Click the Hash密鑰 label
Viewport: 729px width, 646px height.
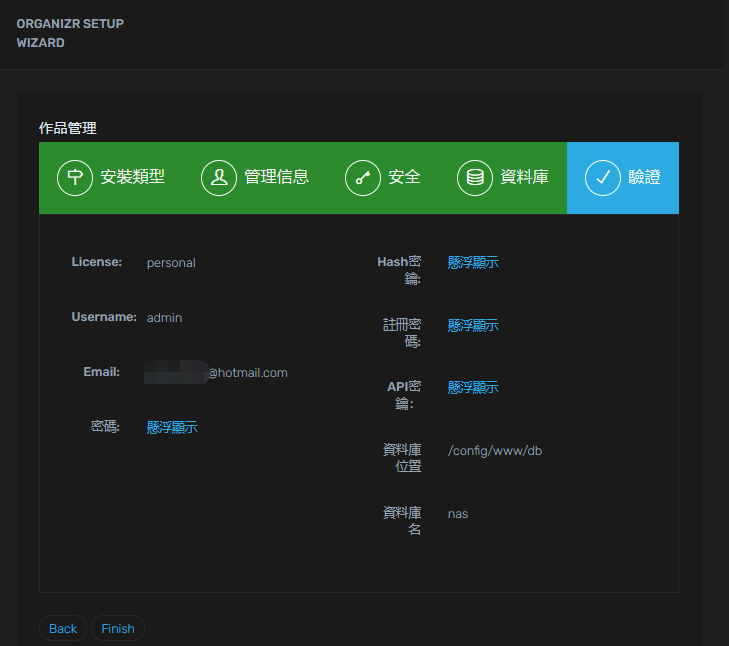pyautogui.click(x=399, y=270)
